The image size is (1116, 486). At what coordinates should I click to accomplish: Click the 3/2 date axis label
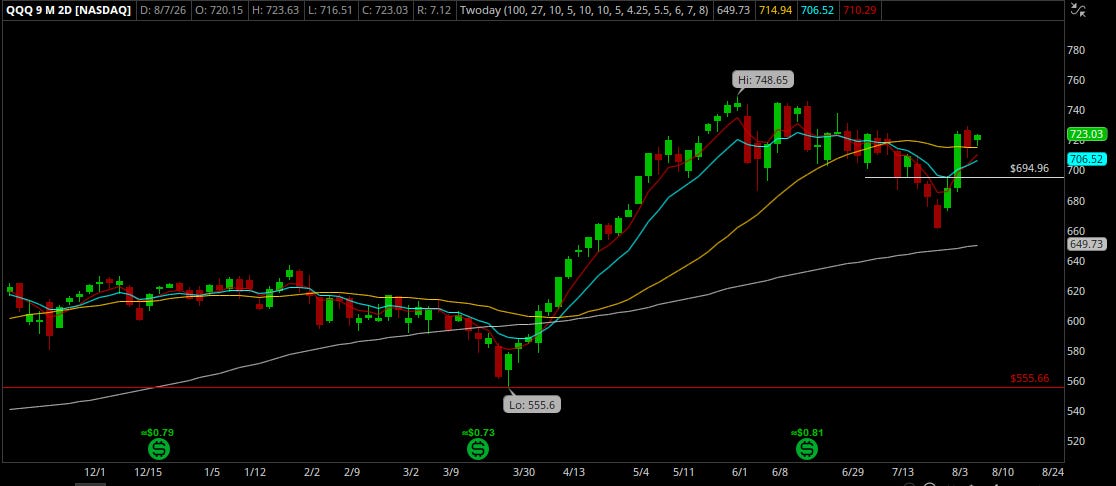point(411,472)
